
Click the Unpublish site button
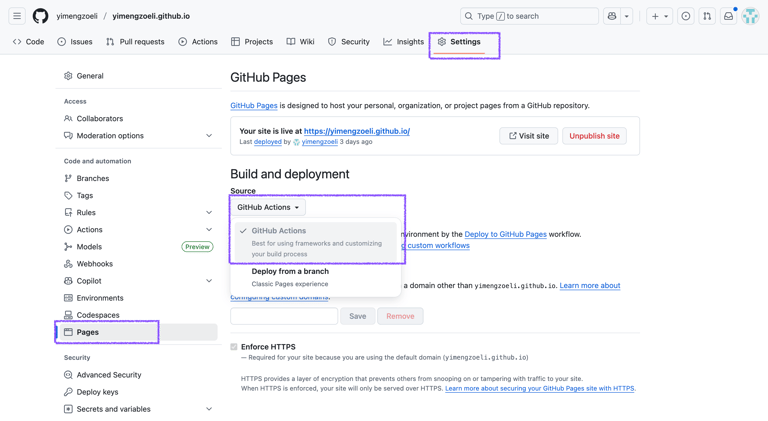[x=594, y=136]
